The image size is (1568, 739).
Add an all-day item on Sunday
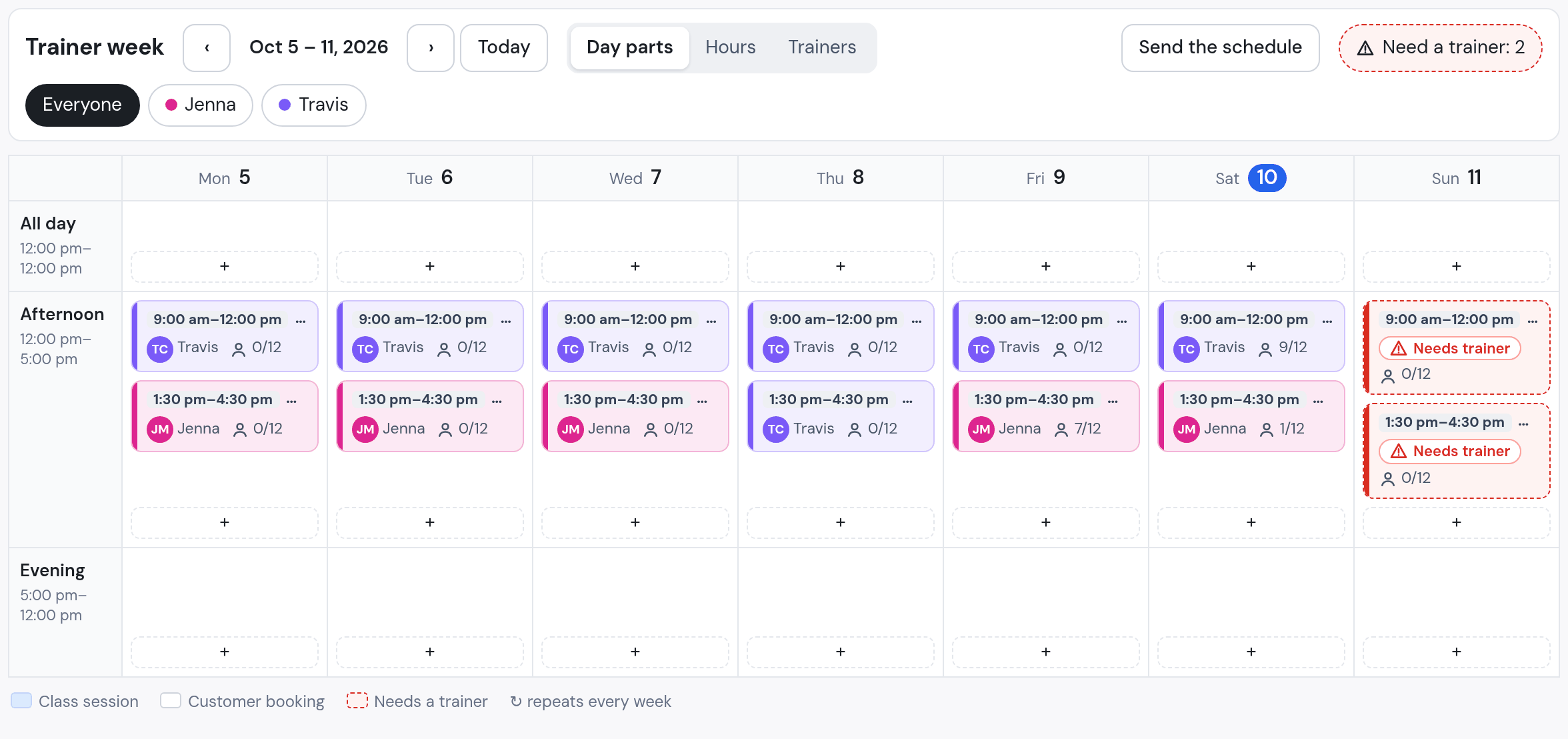(1457, 266)
